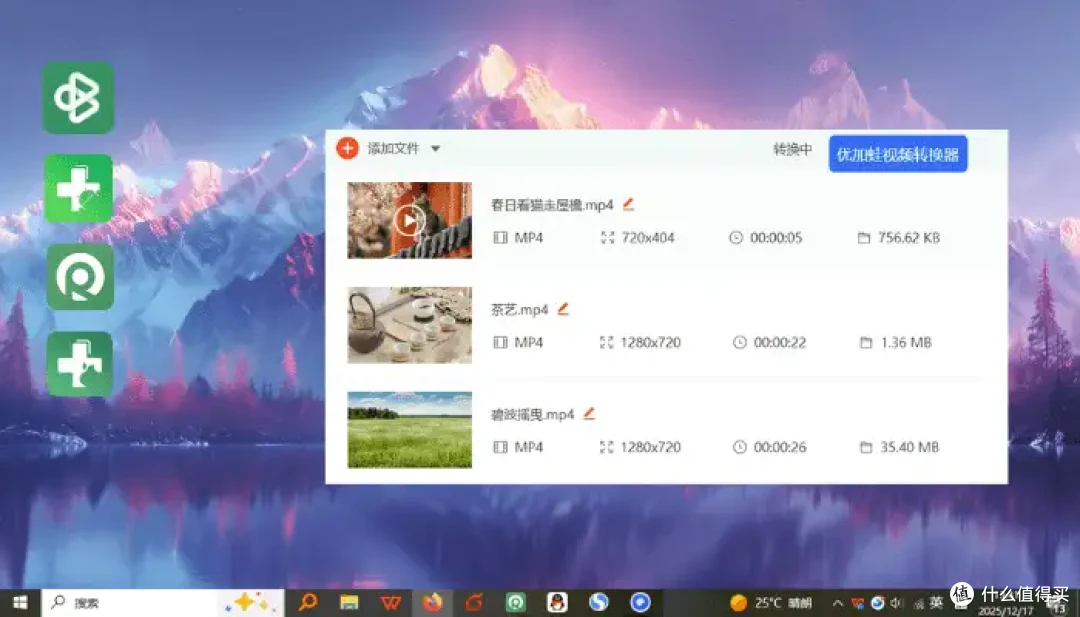
Task: Click the resolution icon next to 720x404
Action: 607,238
